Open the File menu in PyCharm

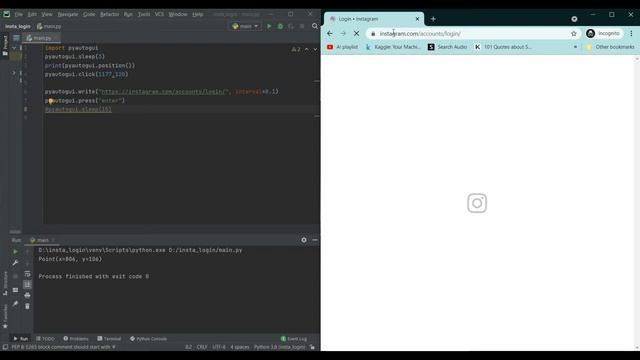(x=19, y=14)
